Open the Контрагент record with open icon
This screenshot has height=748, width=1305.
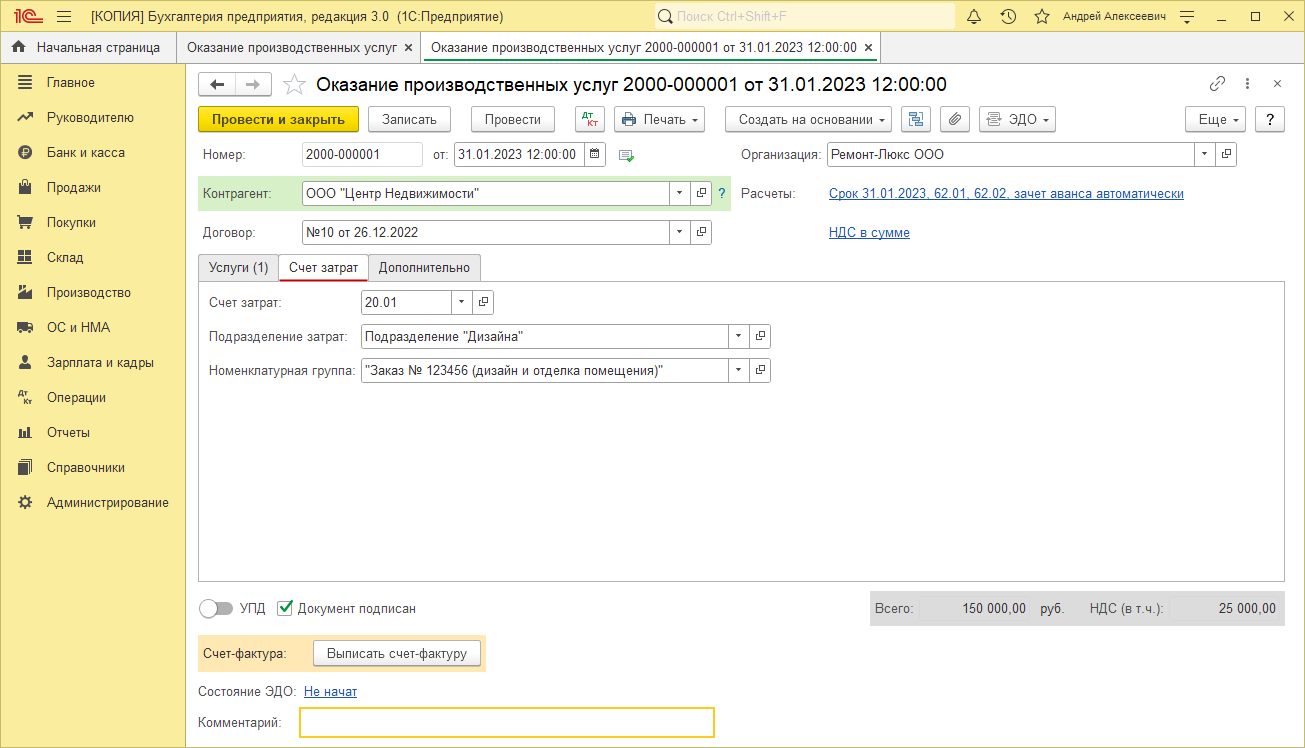pos(701,193)
